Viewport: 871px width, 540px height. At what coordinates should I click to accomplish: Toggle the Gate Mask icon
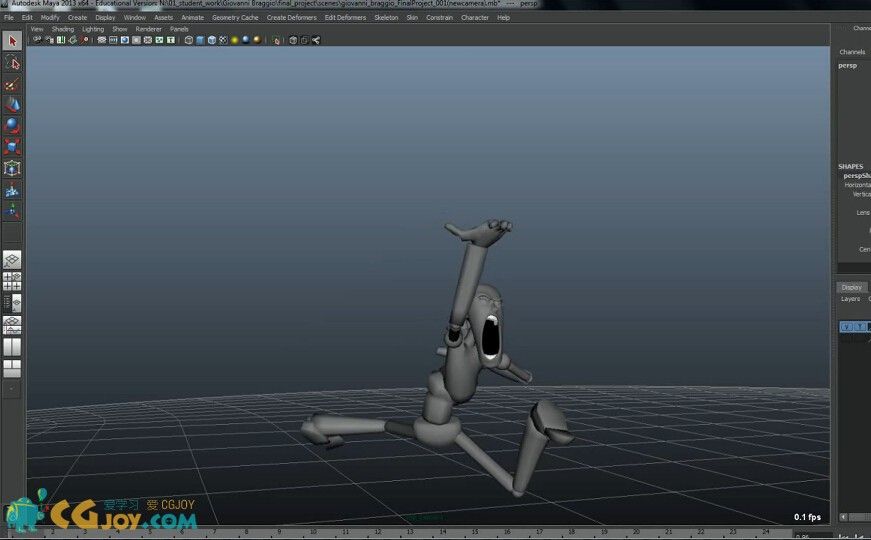click(x=137, y=40)
